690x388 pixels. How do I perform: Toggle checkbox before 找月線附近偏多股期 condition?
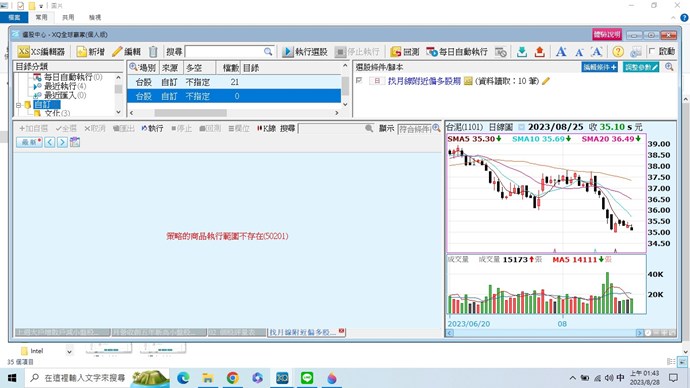coord(359,81)
